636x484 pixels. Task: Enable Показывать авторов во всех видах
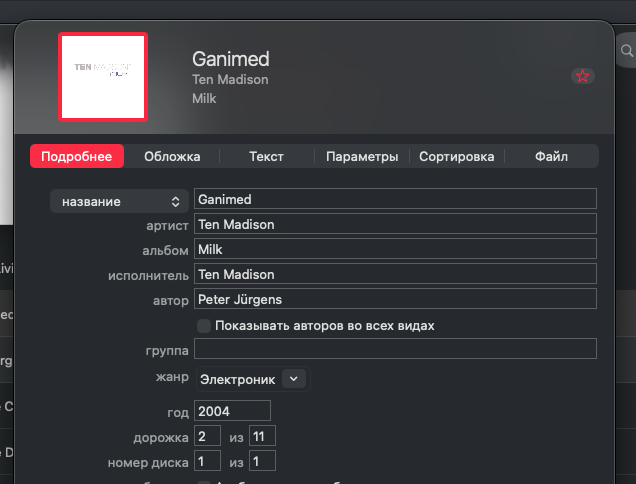tap(204, 325)
